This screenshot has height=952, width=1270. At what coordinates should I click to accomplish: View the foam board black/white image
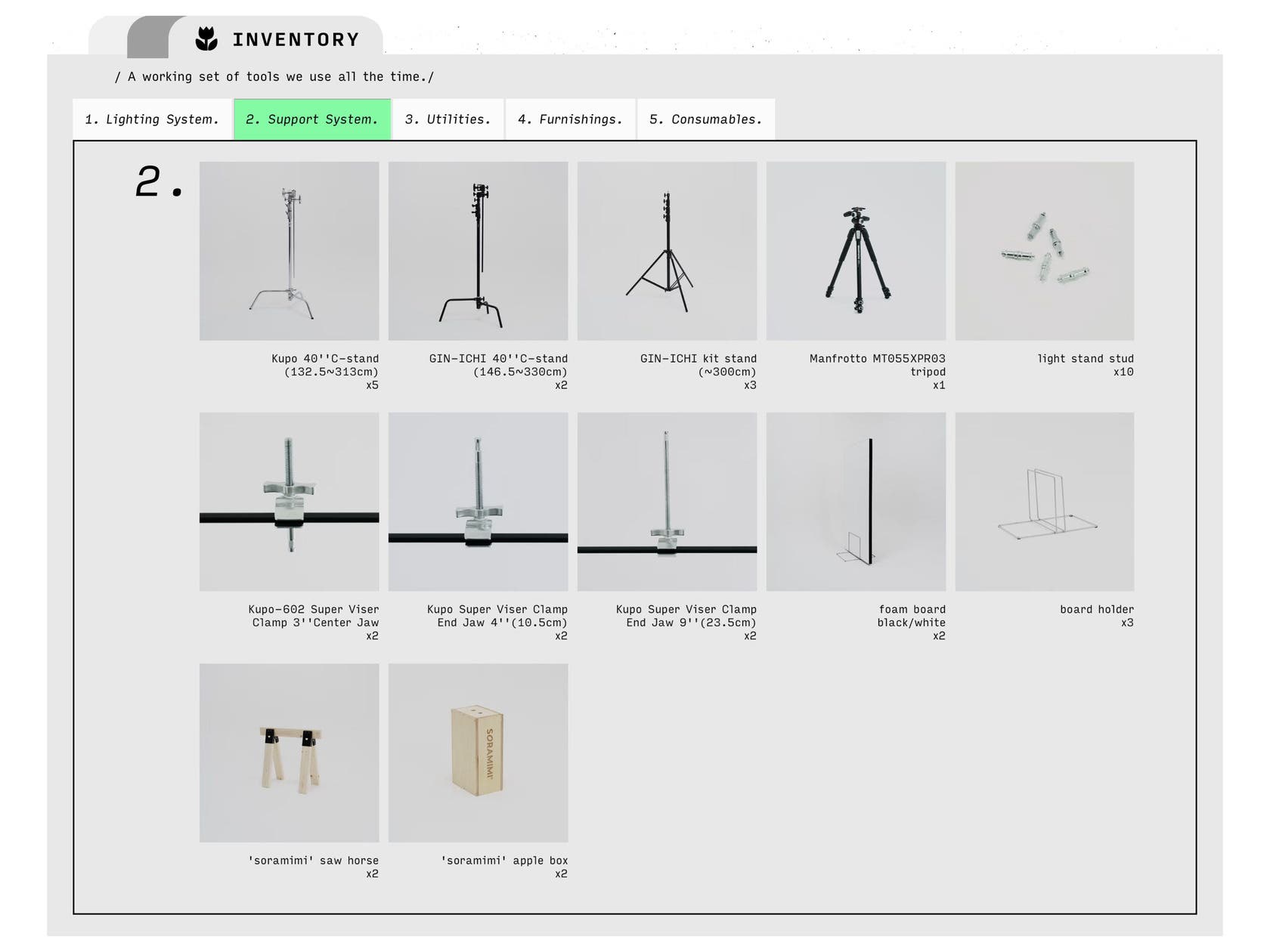pyautogui.click(x=856, y=502)
